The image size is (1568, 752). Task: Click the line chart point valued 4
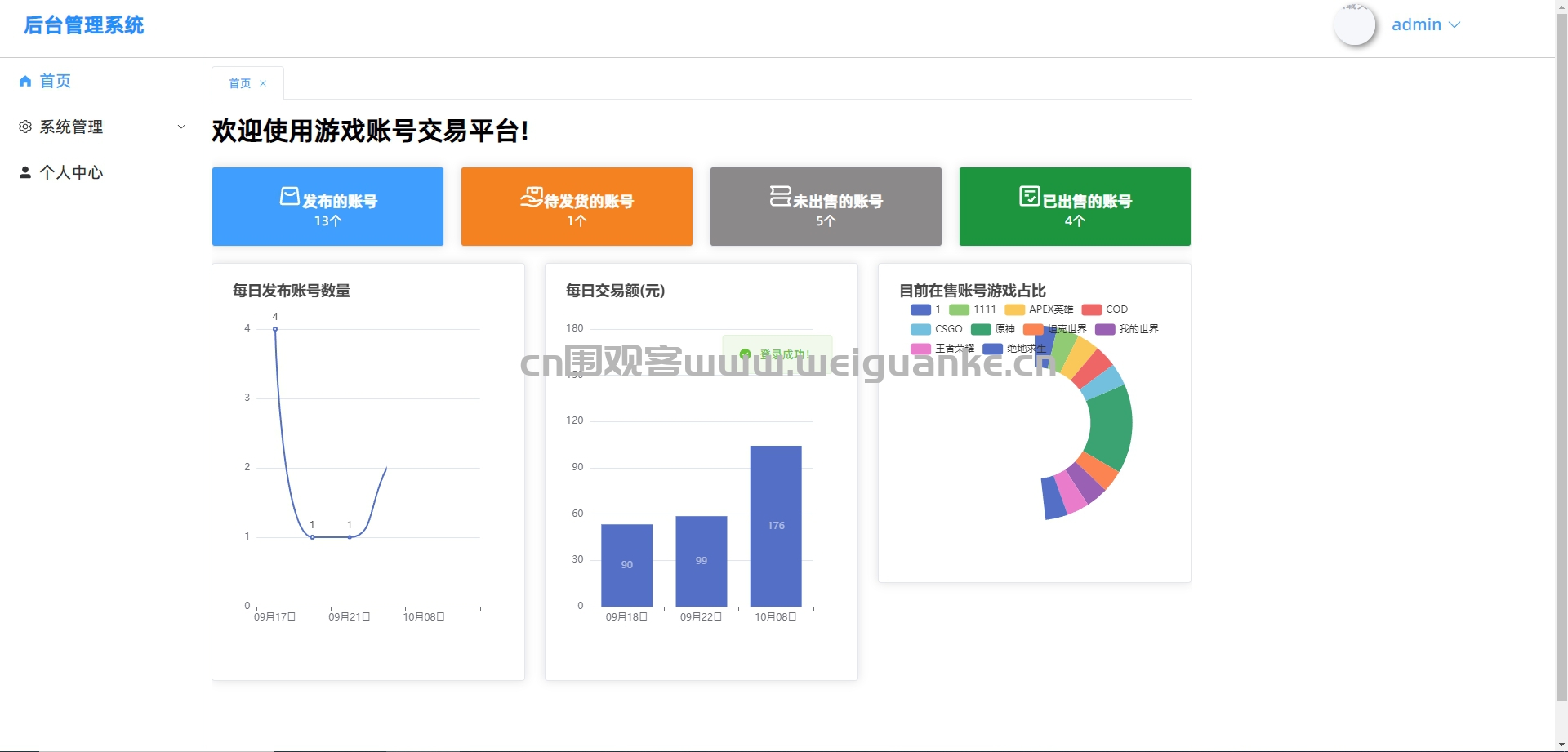[275, 329]
